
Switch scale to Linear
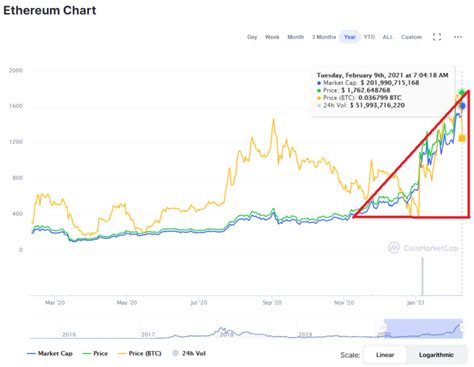point(385,355)
